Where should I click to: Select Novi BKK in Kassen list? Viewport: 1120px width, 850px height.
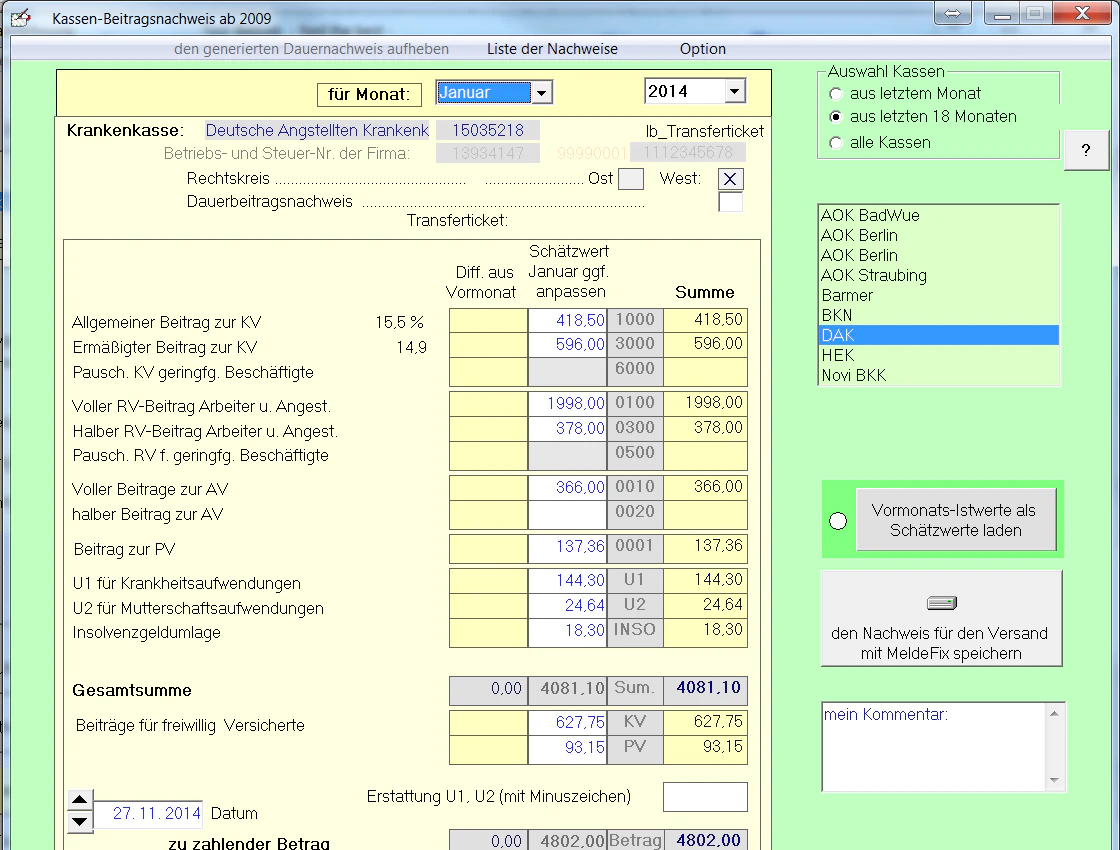pyautogui.click(x=938, y=376)
